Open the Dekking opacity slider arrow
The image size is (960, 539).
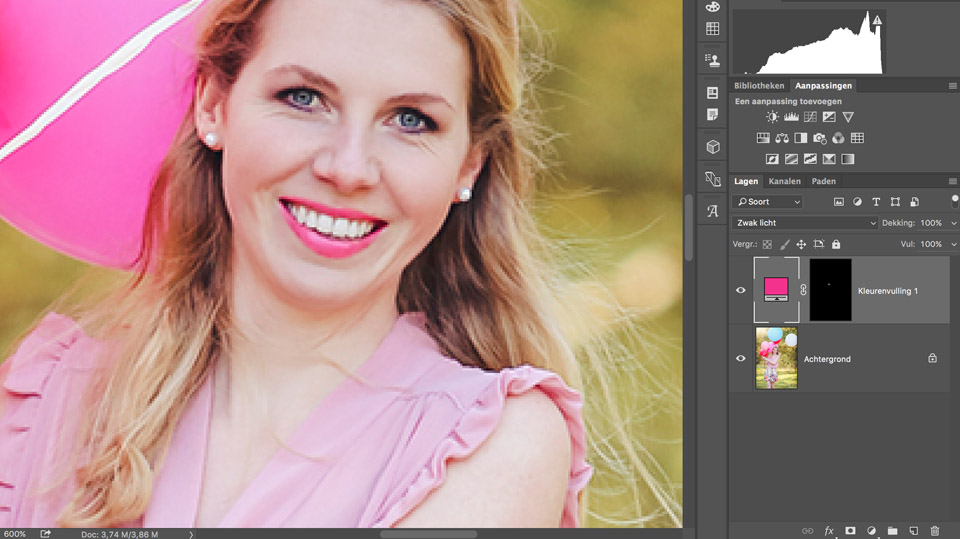(954, 224)
